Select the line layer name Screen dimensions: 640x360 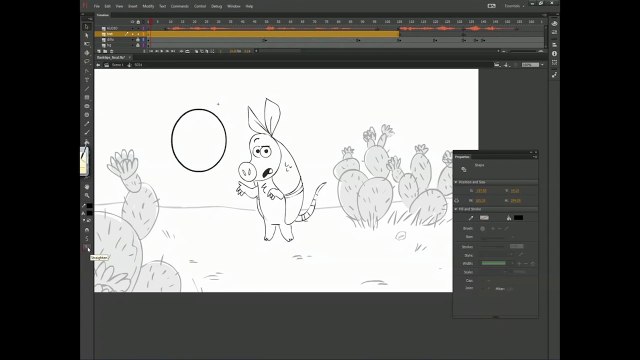click(110, 34)
